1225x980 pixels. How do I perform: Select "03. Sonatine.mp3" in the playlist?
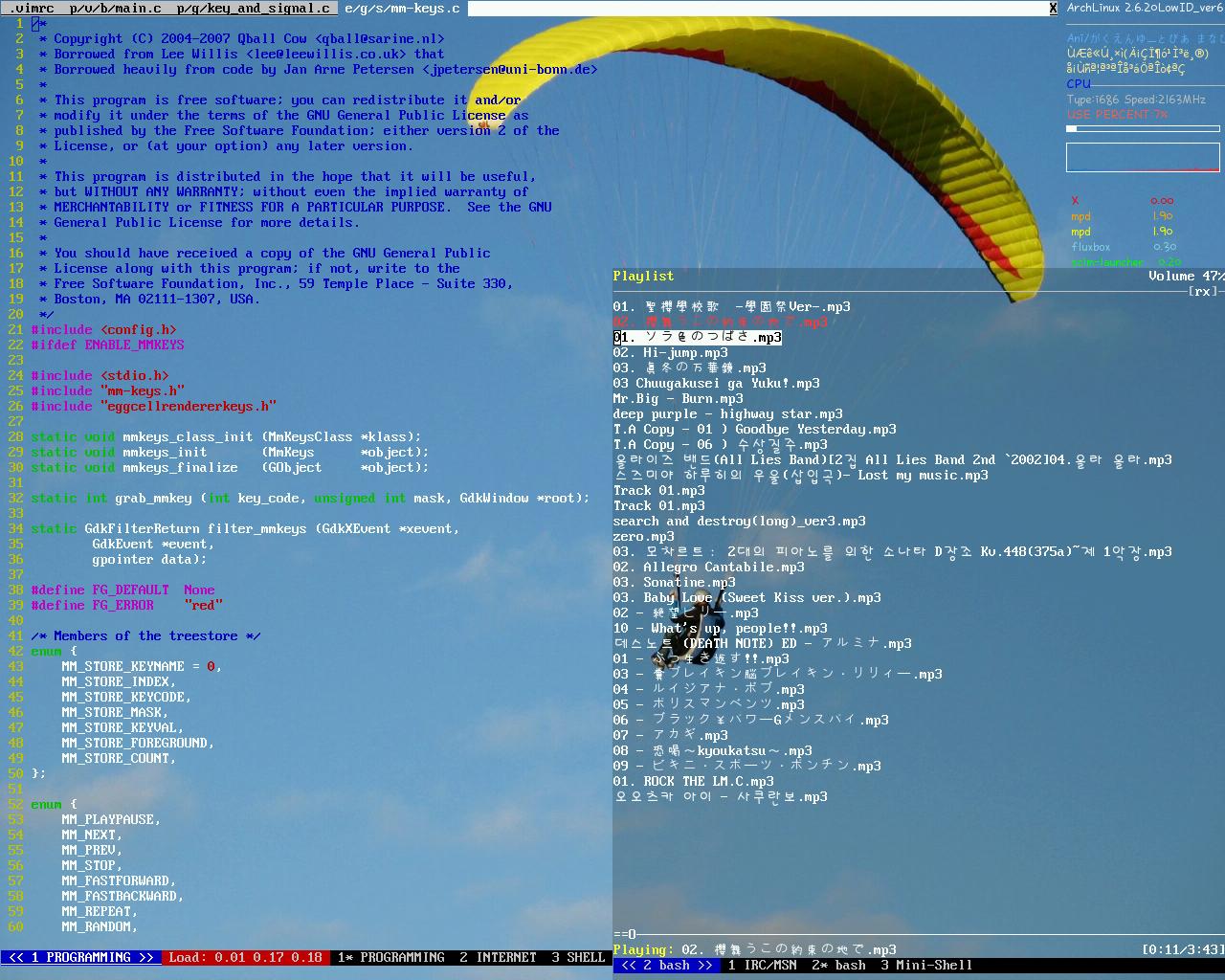675,582
